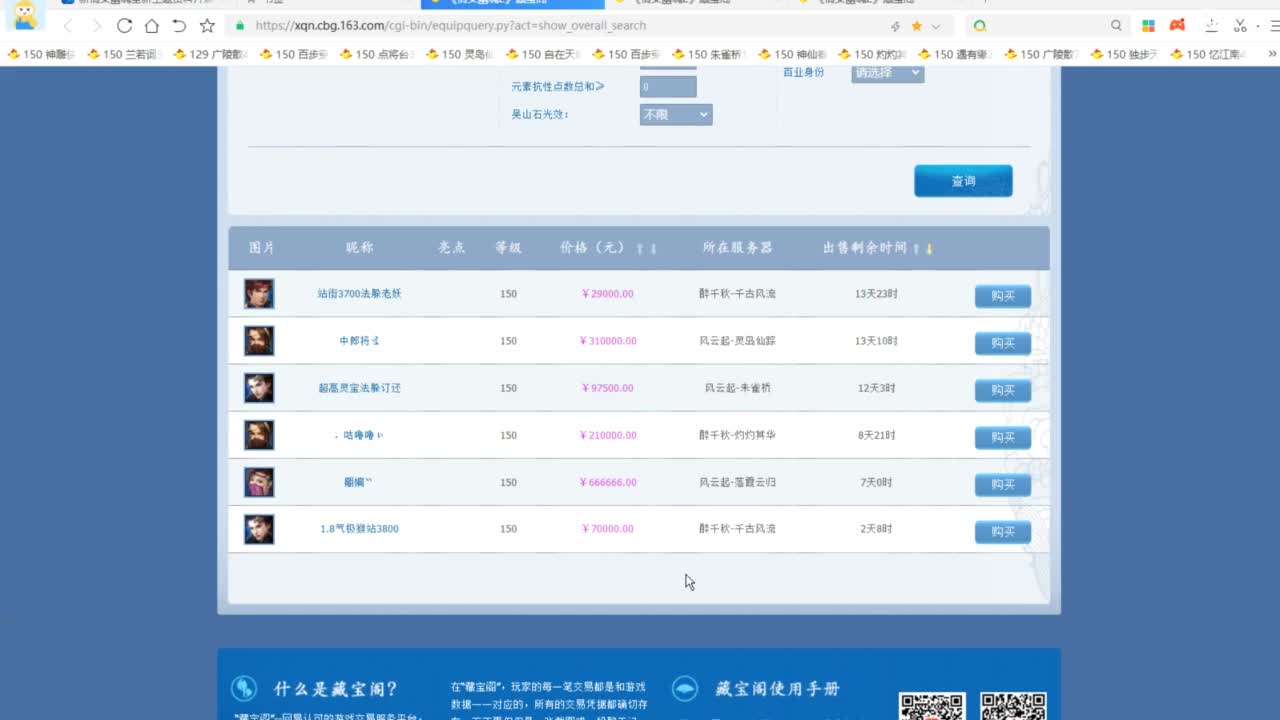Open the red gamepad toolbar icon

coord(1178,26)
